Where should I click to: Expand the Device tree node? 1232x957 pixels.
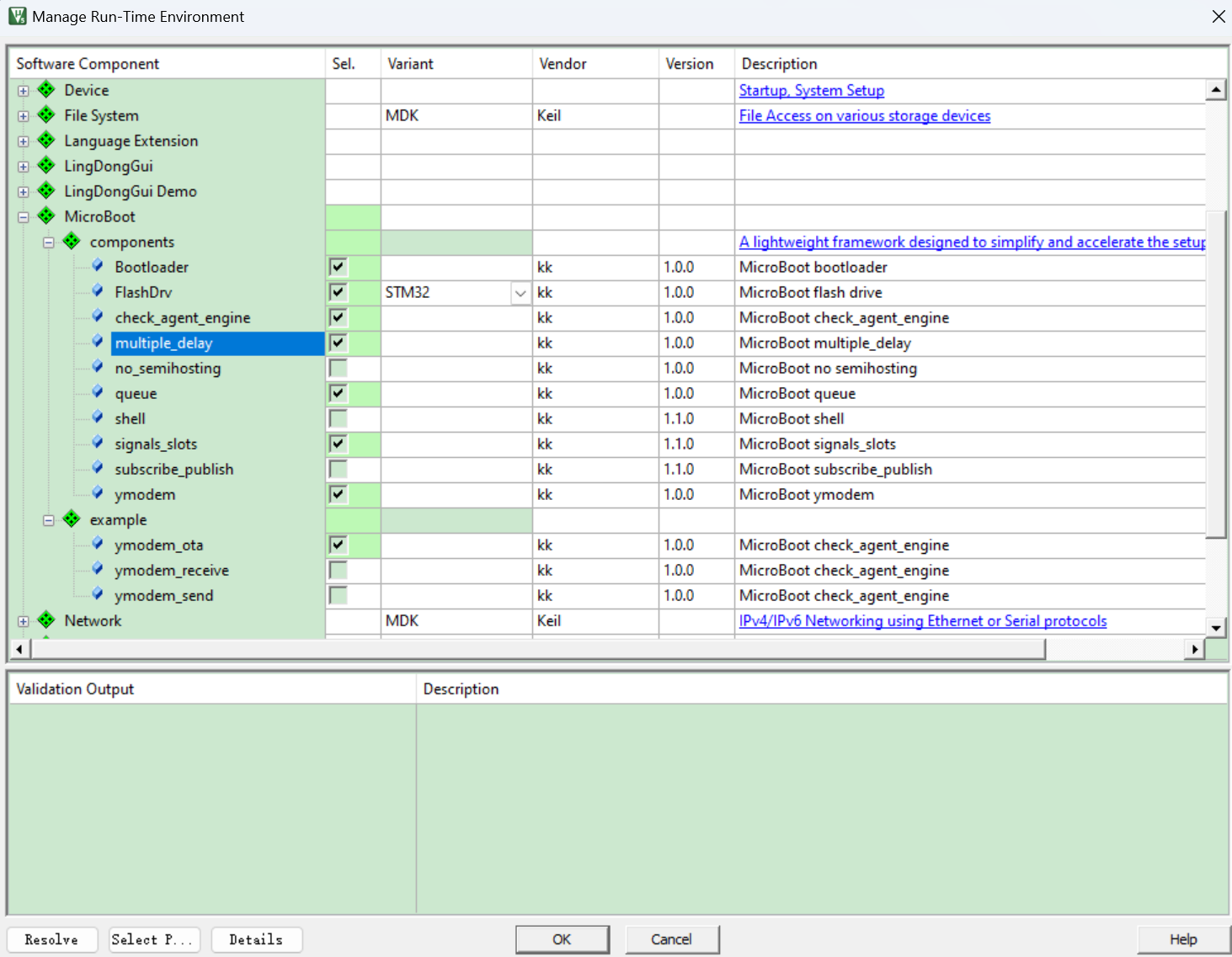(24, 91)
